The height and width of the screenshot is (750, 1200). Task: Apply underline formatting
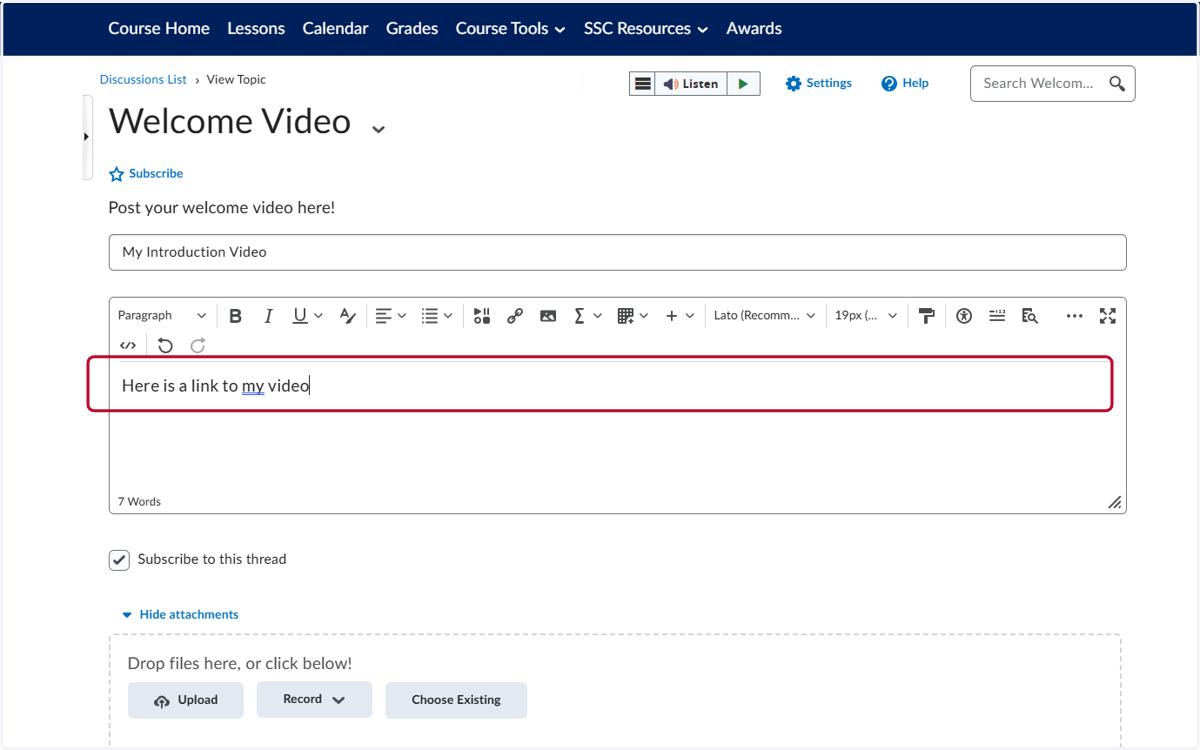click(x=300, y=316)
